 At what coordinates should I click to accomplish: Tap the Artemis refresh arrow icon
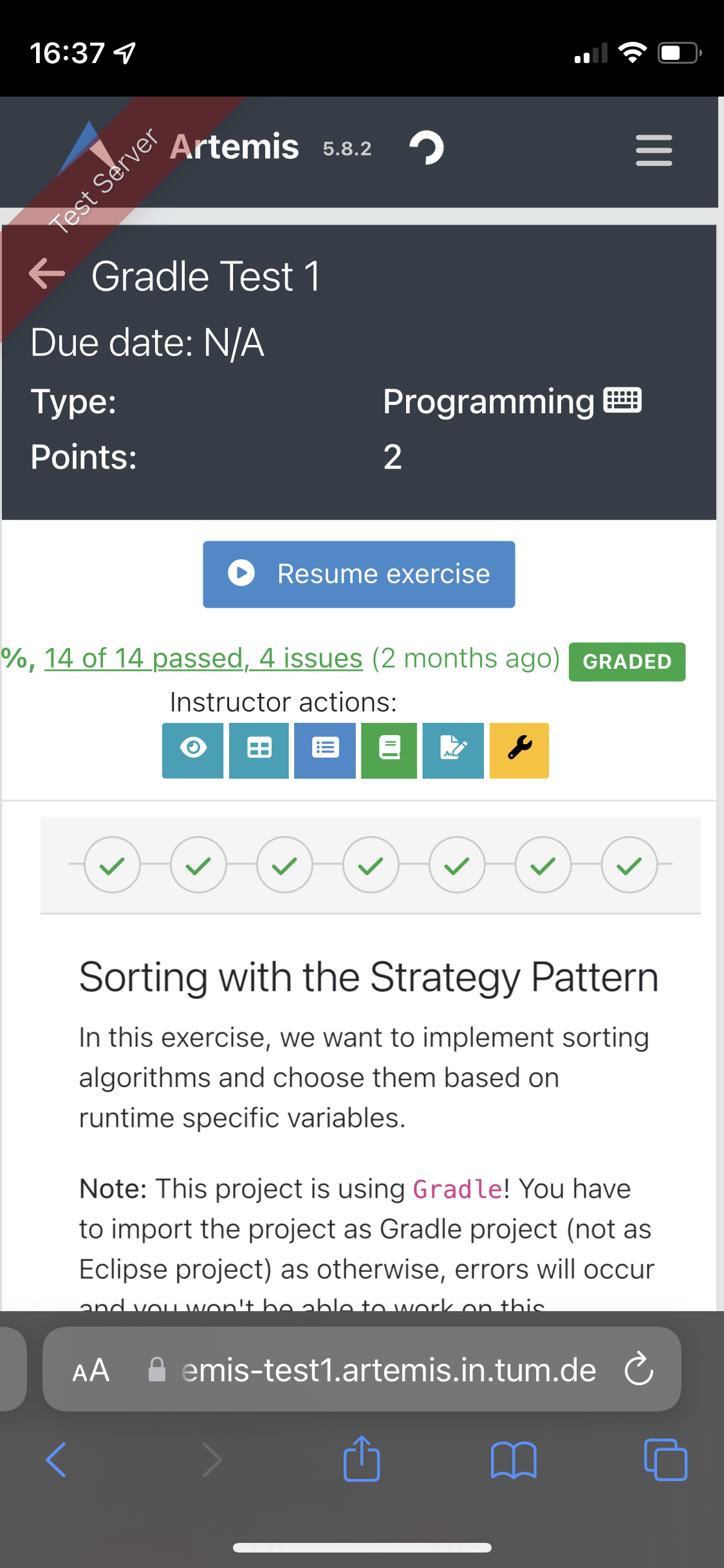click(427, 147)
